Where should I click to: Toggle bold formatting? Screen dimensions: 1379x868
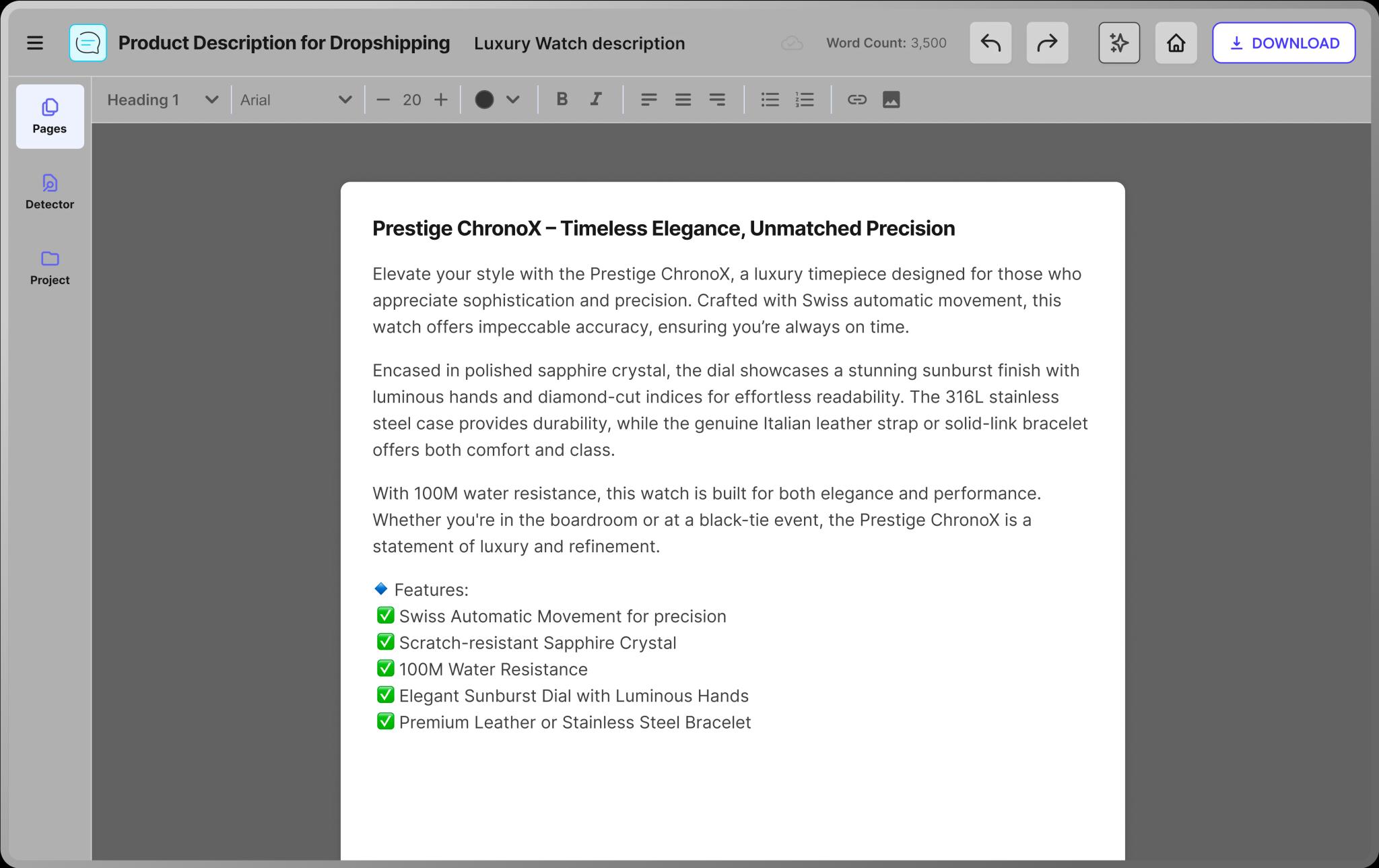[x=562, y=100]
